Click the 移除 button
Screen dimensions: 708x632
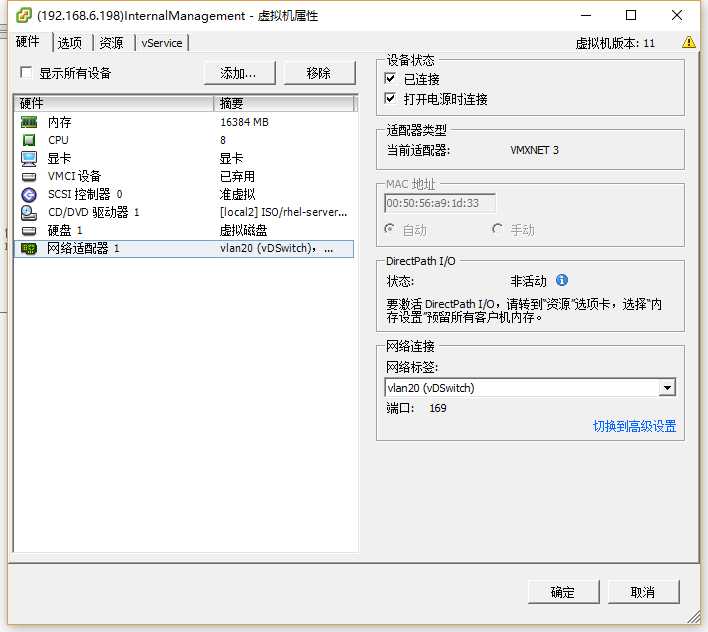(x=319, y=73)
